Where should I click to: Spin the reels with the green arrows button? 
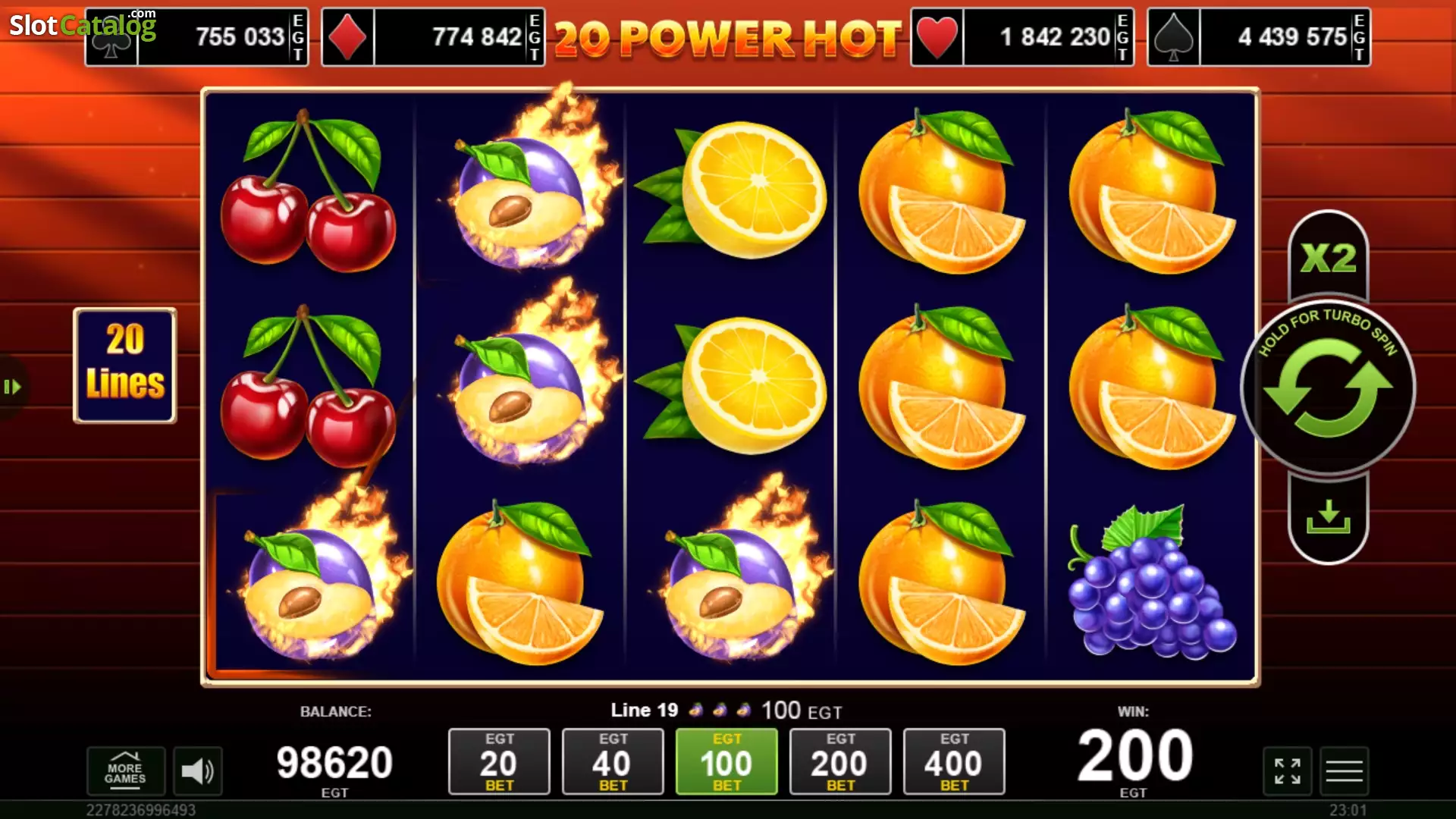1328,388
